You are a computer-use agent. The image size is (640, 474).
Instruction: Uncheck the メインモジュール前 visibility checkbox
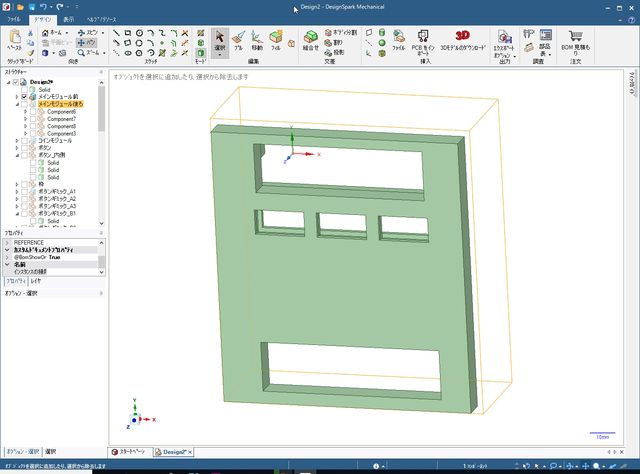click(24, 97)
